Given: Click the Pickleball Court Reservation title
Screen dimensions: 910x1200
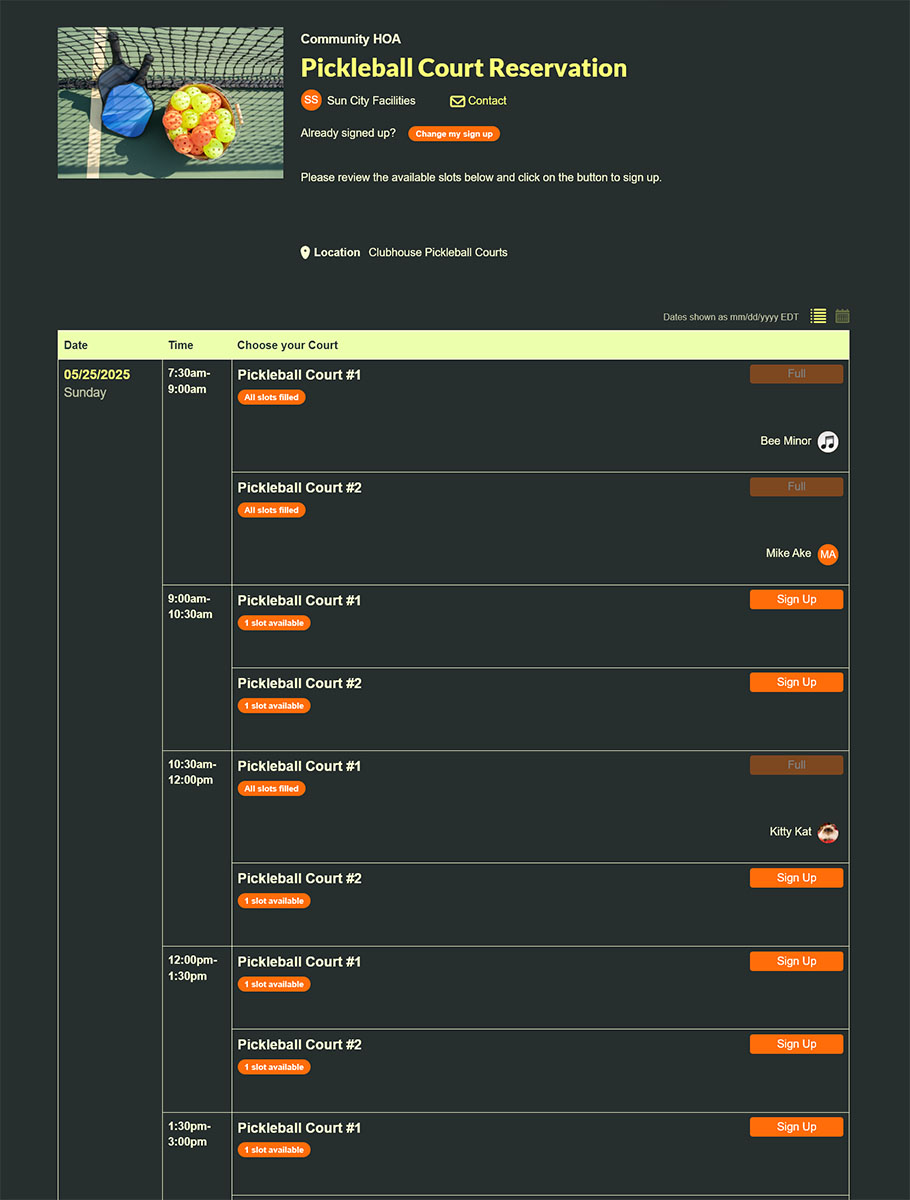Looking at the screenshot, I should tap(463, 68).
